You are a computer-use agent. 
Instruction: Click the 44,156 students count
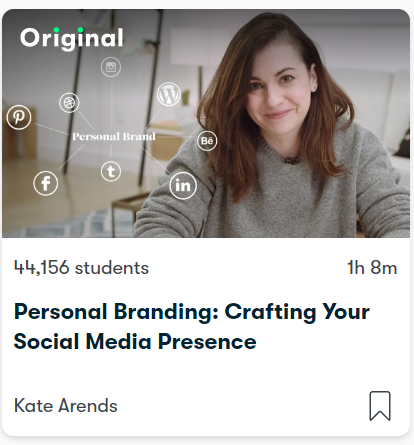(x=81, y=268)
